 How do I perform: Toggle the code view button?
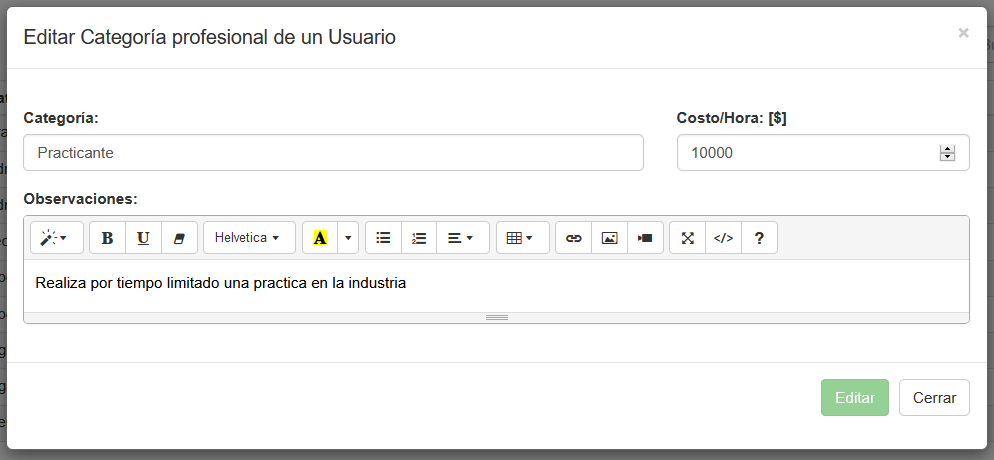(723, 238)
